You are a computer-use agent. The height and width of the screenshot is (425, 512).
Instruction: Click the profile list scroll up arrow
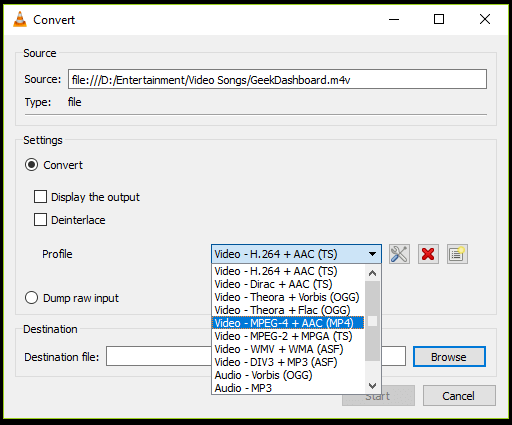click(372, 273)
